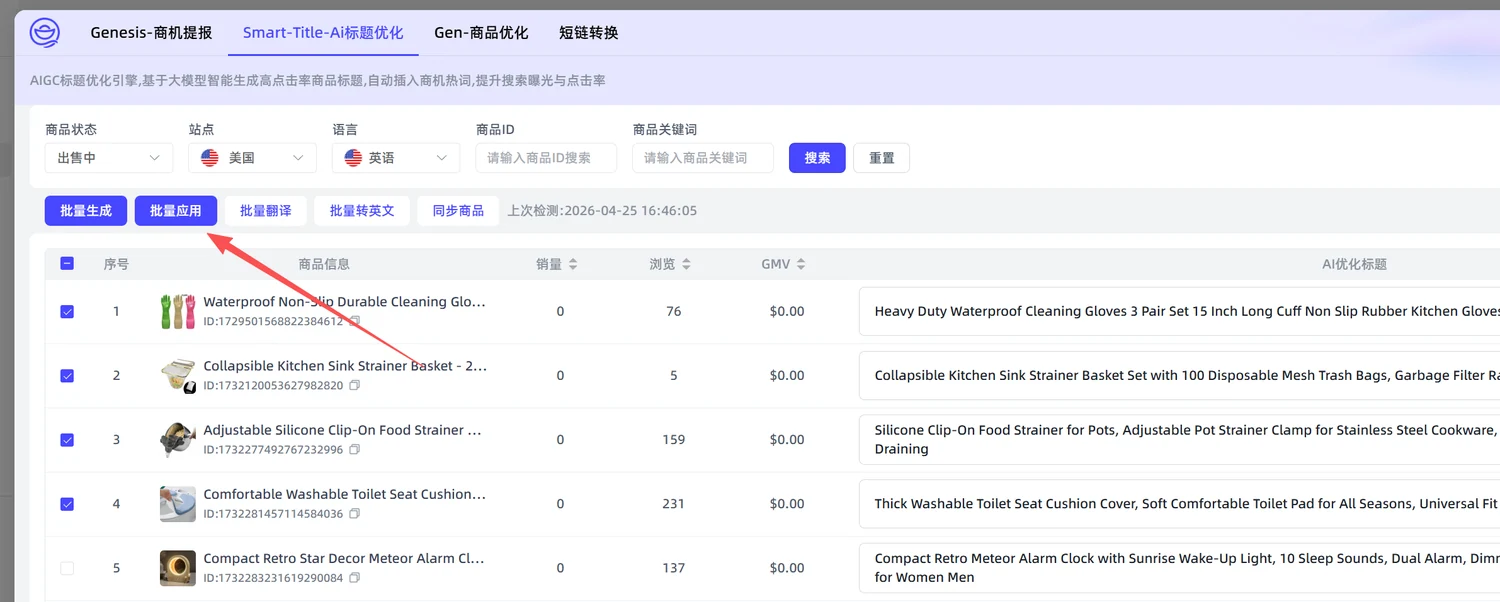Click 批量应用 button

point(176,211)
